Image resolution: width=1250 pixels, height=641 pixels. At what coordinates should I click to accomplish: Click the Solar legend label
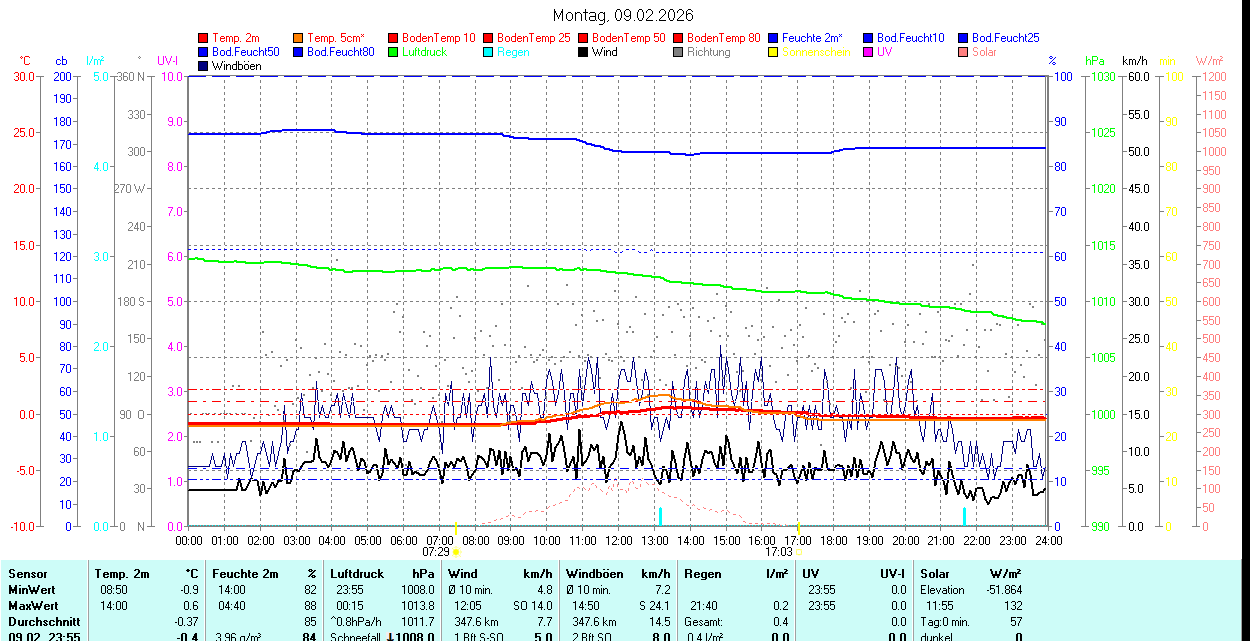pyautogui.click(x=984, y=52)
